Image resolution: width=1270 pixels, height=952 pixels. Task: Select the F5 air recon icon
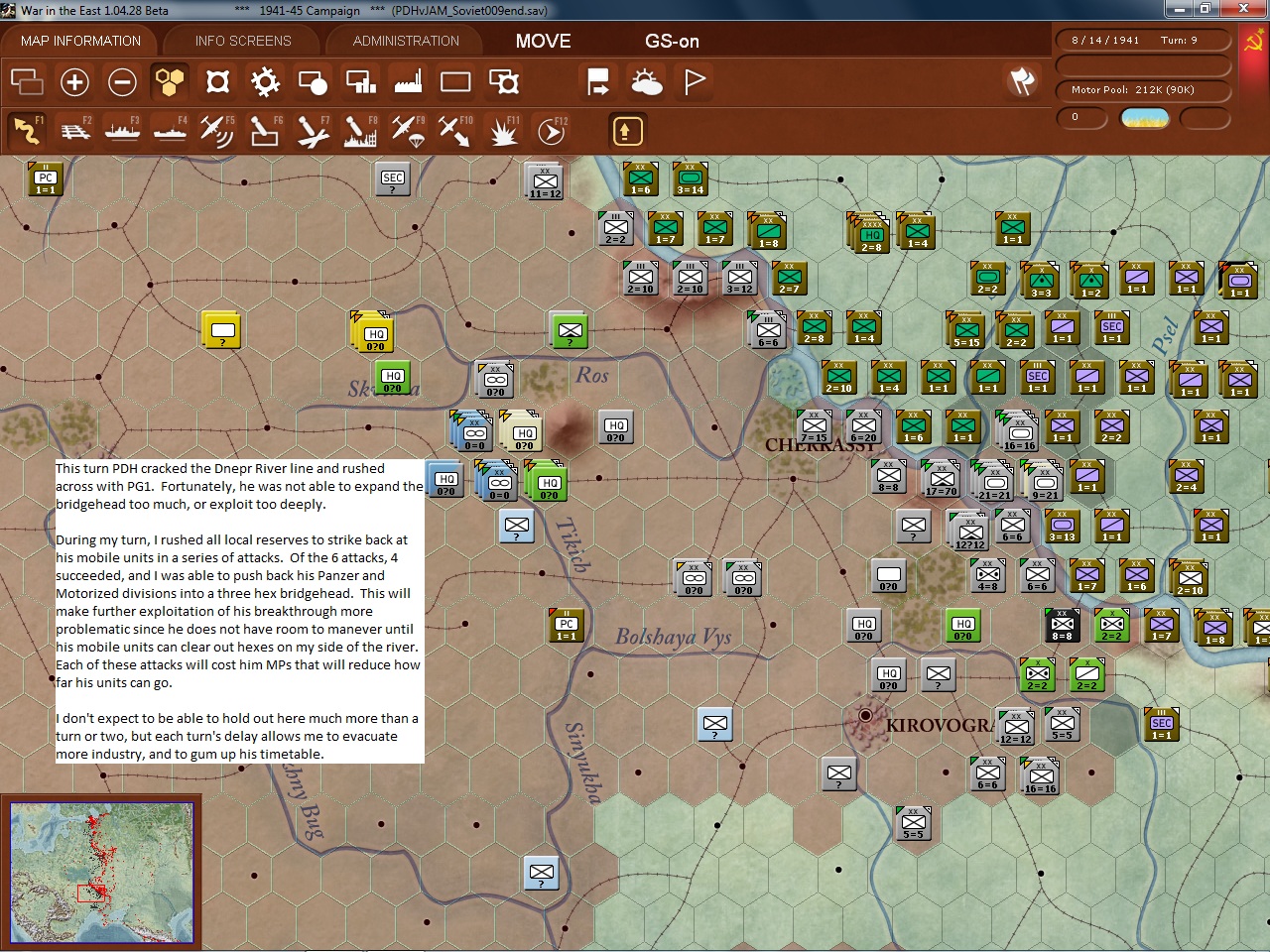[217, 131]
